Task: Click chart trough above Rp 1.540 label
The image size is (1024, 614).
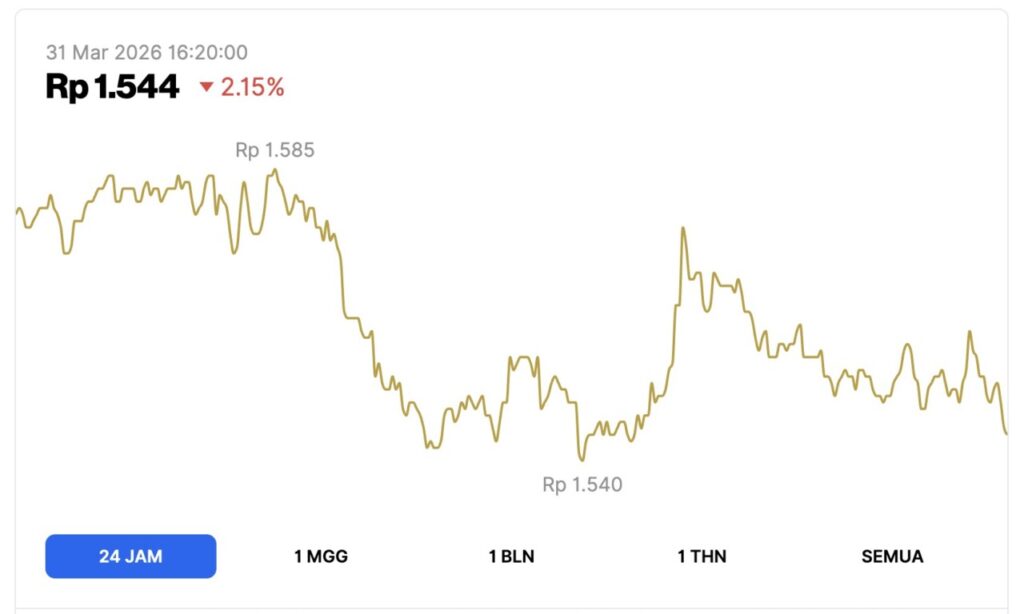Action: coord(580,459)
